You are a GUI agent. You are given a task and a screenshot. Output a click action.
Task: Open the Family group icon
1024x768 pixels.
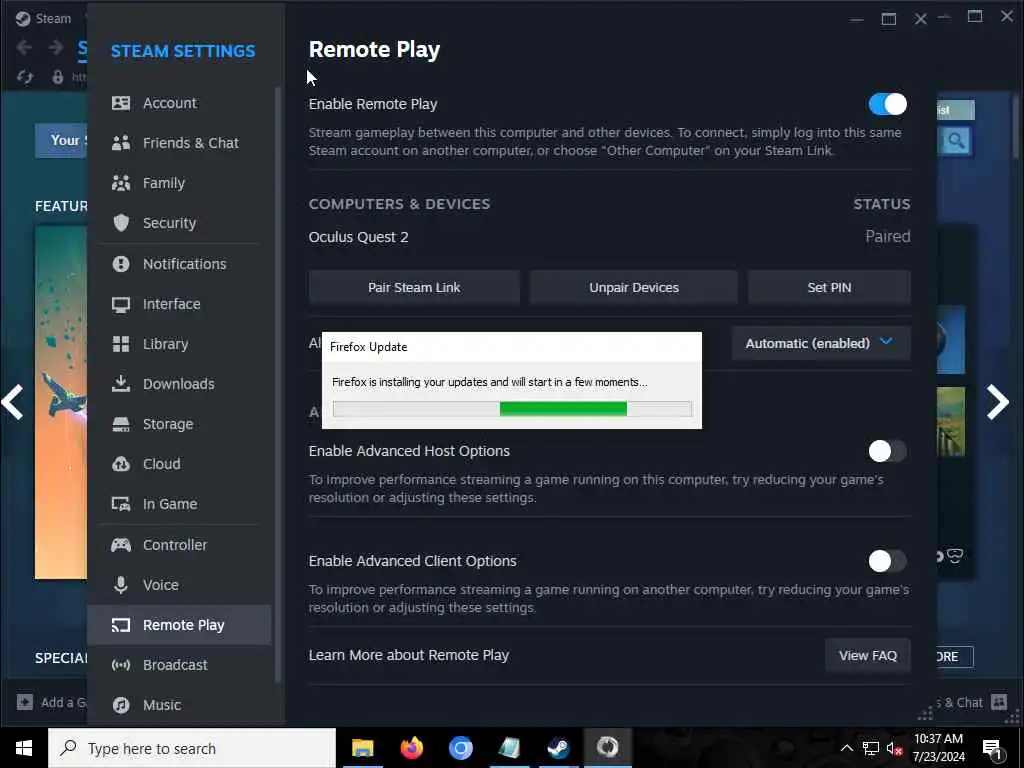121,183
